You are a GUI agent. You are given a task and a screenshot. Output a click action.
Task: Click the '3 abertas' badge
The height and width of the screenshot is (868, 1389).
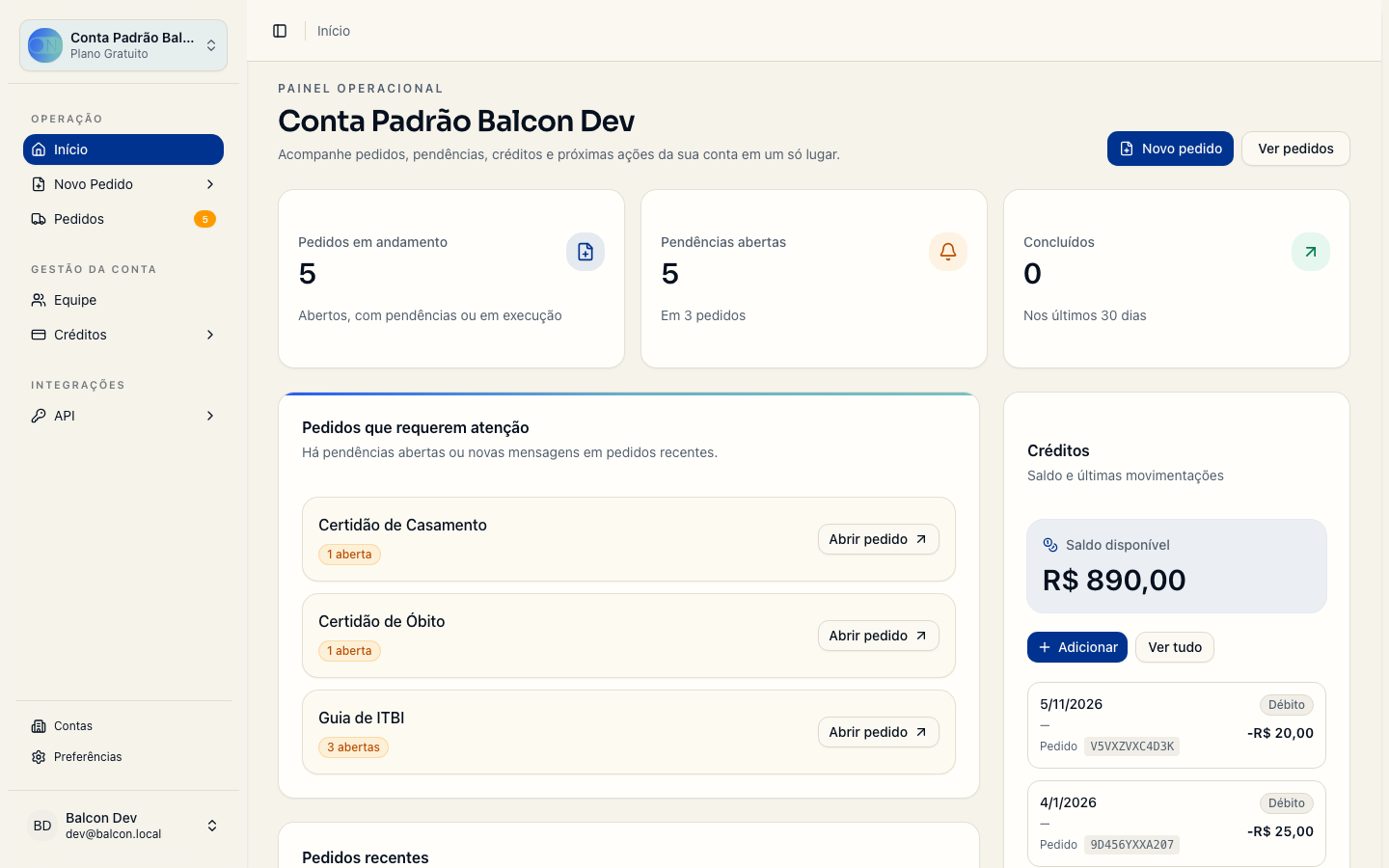coord(353,747)
